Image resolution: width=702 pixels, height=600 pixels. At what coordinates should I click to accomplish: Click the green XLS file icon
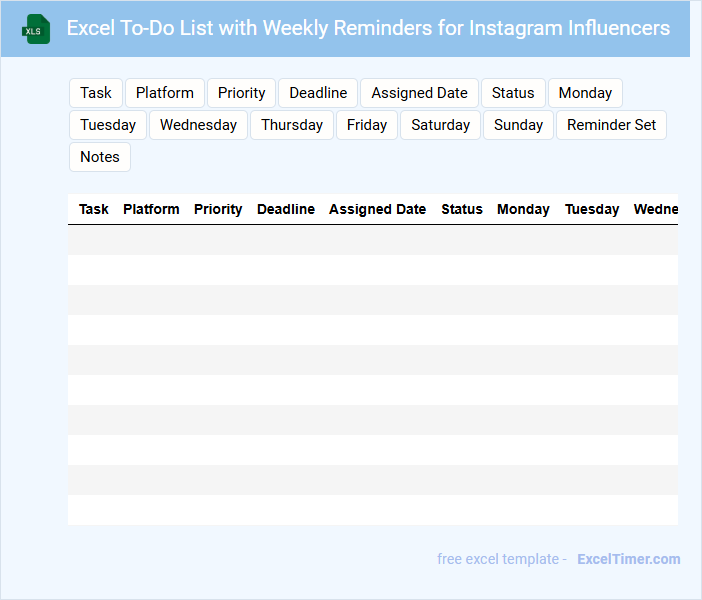[x=37, y=29]
